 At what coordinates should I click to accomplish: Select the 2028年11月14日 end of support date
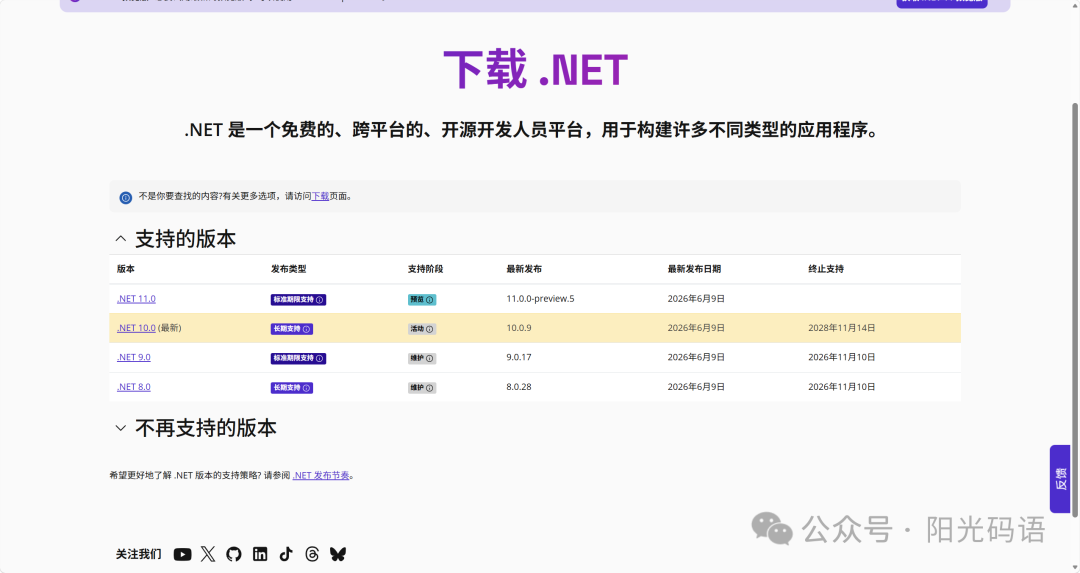click(x=842, y=328)
